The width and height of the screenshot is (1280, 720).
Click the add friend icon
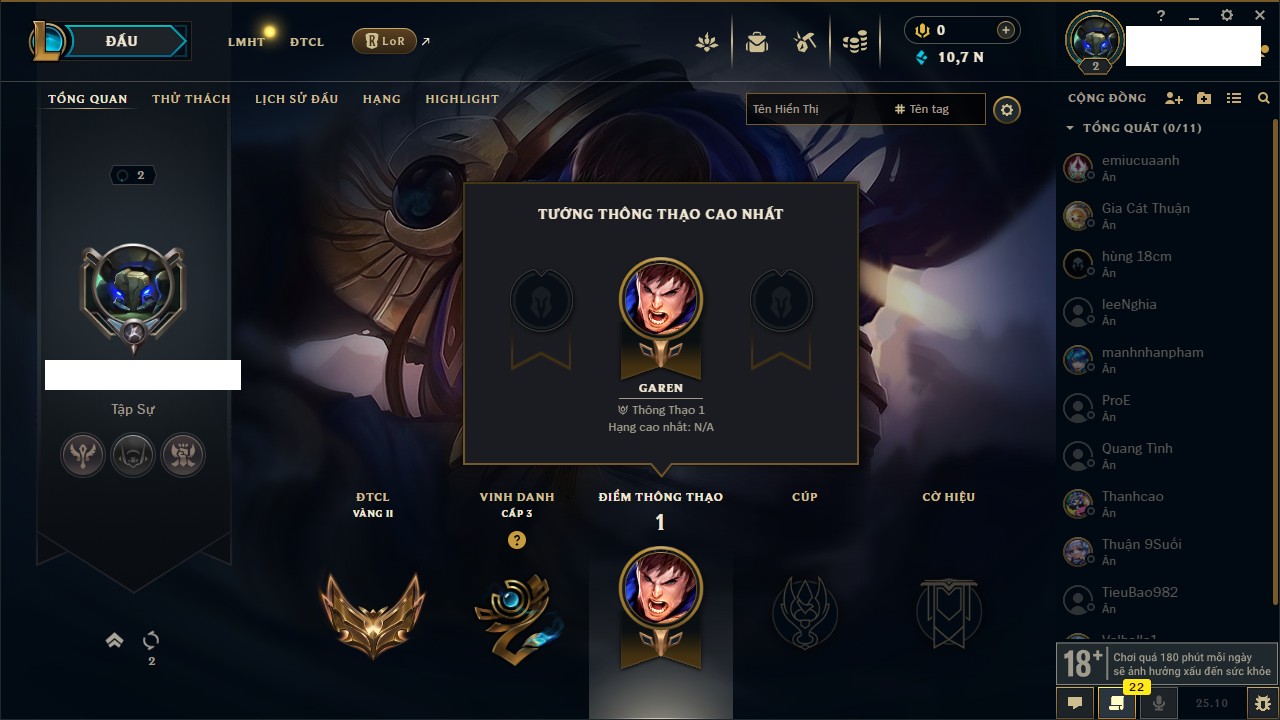[1174, 98]
